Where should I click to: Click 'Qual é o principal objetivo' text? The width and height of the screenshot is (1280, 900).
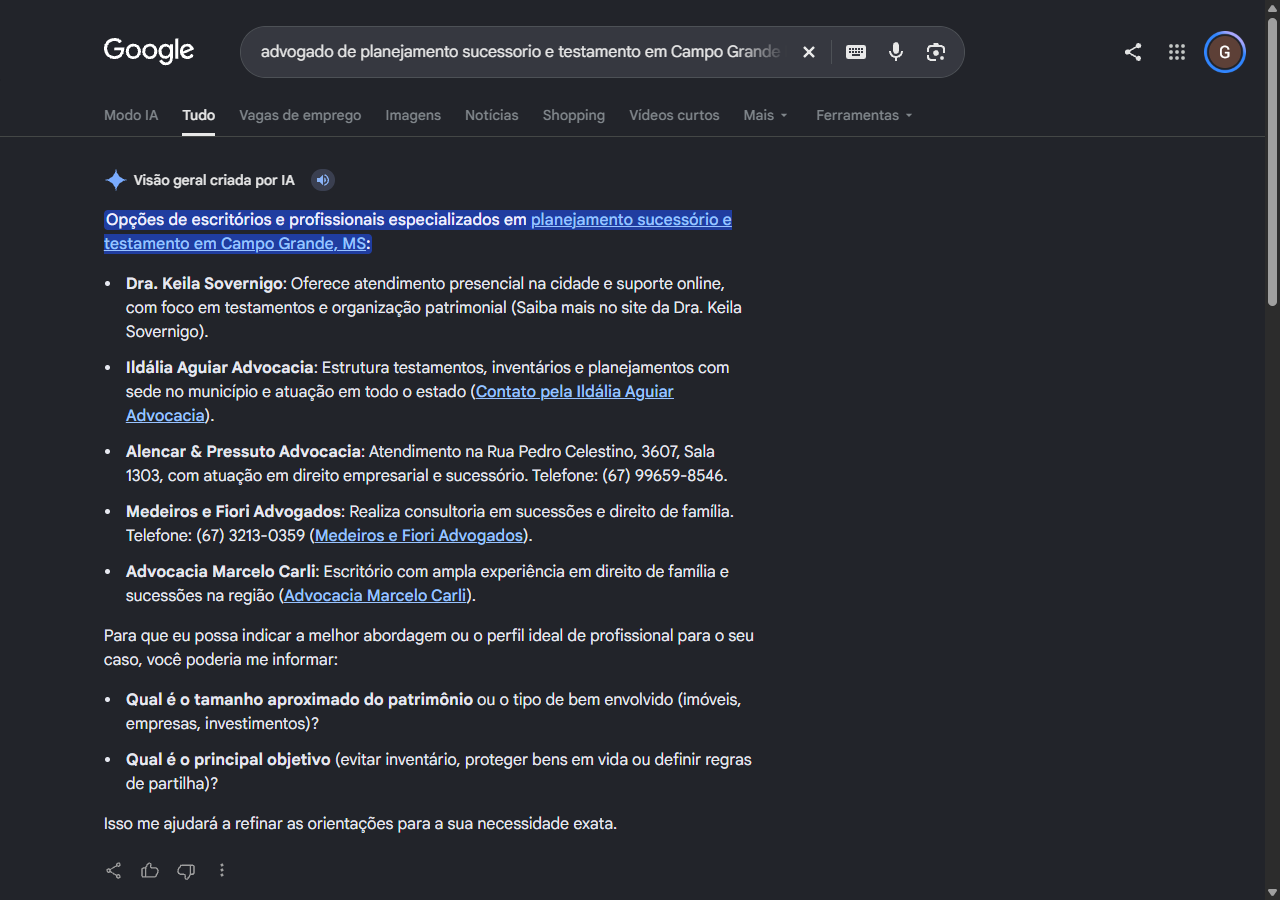coord(228,759)
